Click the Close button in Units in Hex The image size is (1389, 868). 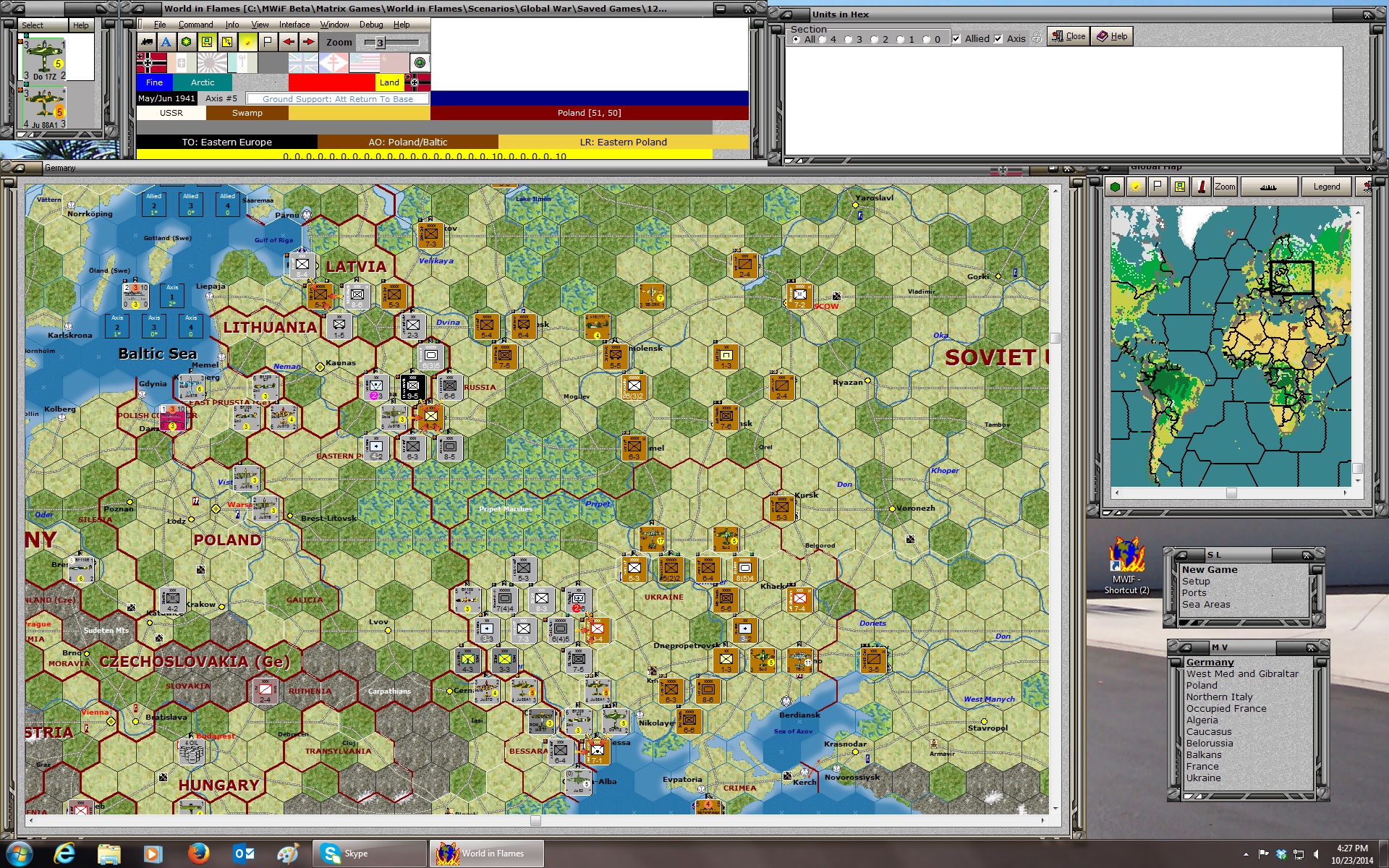1069,36
